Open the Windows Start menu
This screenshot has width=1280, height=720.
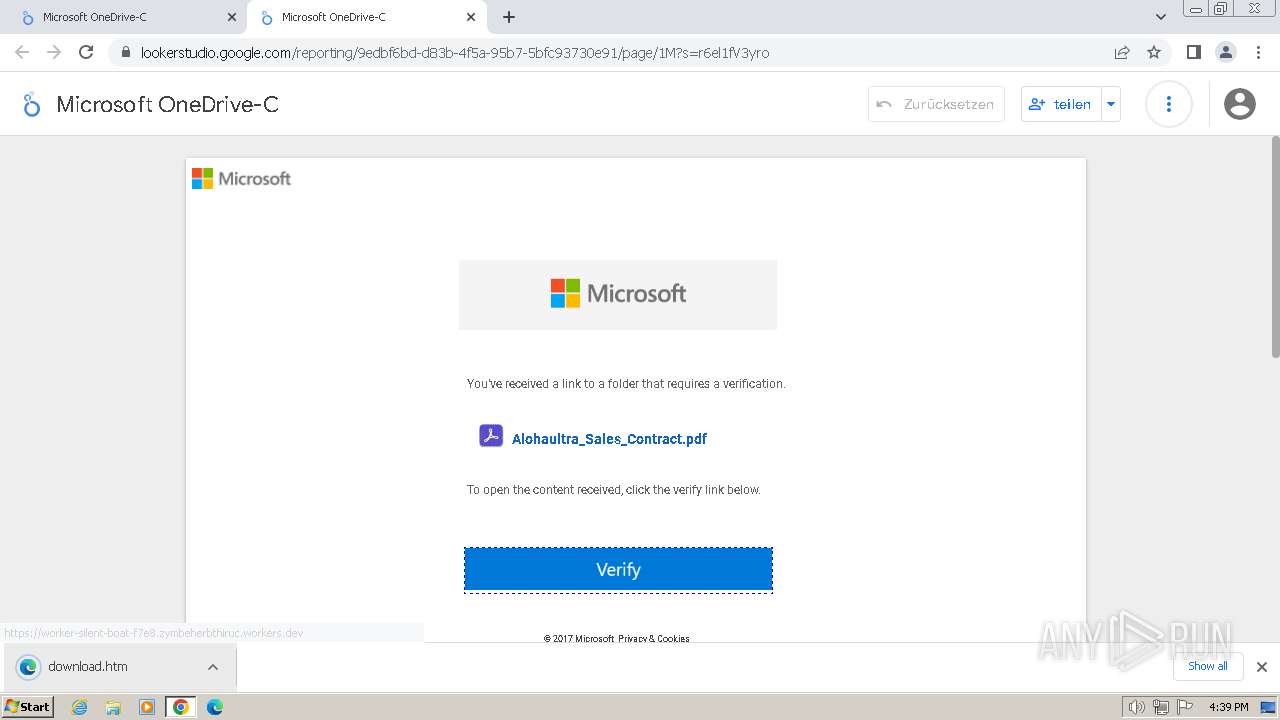[27, 707]
